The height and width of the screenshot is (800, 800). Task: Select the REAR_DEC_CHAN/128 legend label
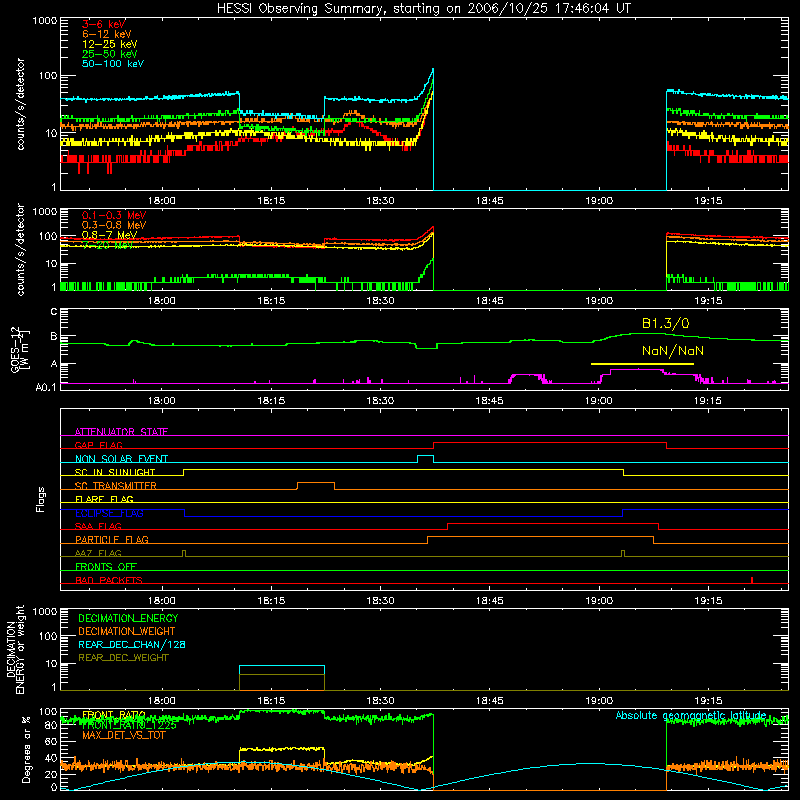click(x=132, y=645)
